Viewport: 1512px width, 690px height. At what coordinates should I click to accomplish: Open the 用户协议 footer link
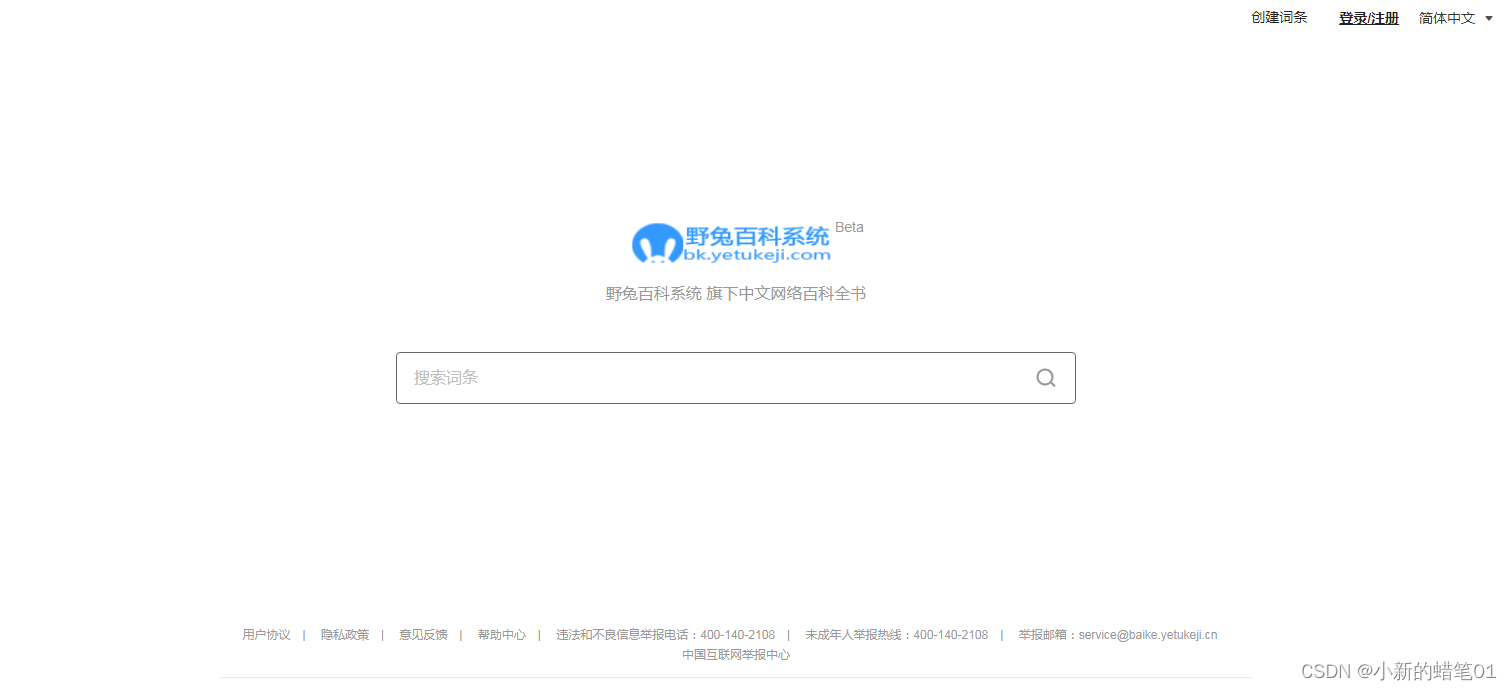pyautogui.click(x=266, y=635)
